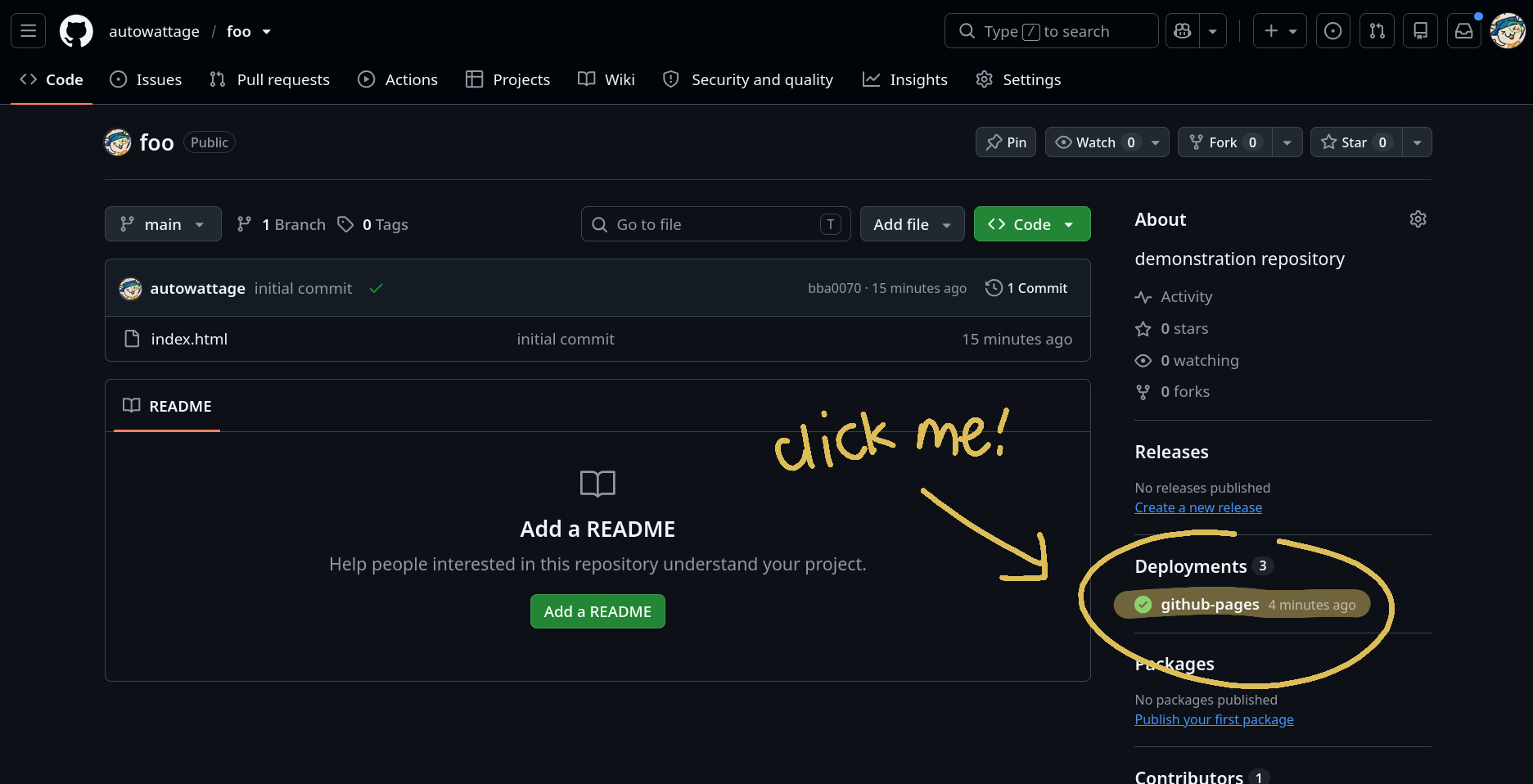Open the Activity link

pyautogui.click(x=1174, y=297)
